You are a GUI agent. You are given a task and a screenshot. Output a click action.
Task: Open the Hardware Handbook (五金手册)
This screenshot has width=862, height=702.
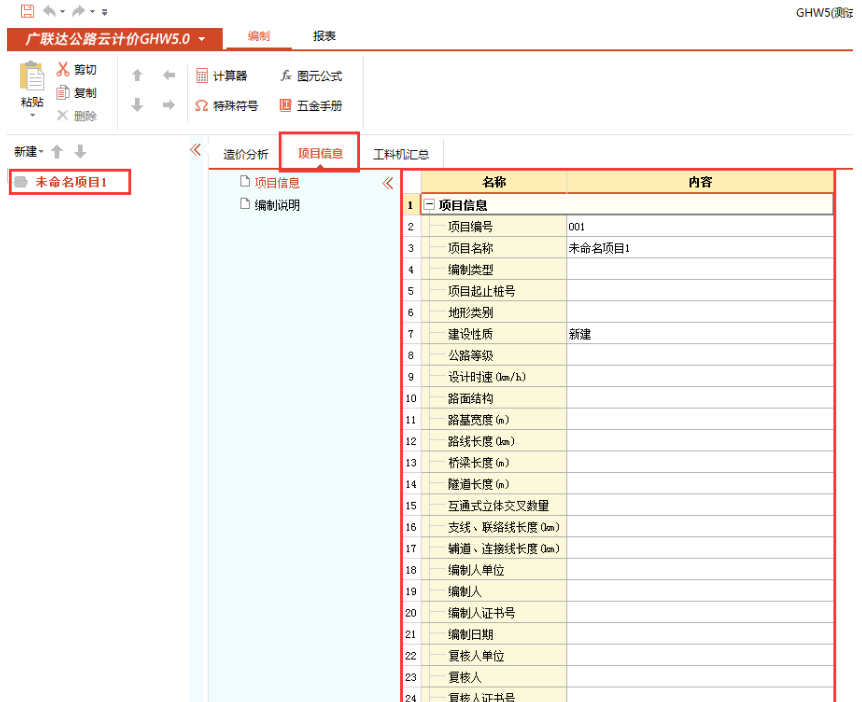(311, 106)
